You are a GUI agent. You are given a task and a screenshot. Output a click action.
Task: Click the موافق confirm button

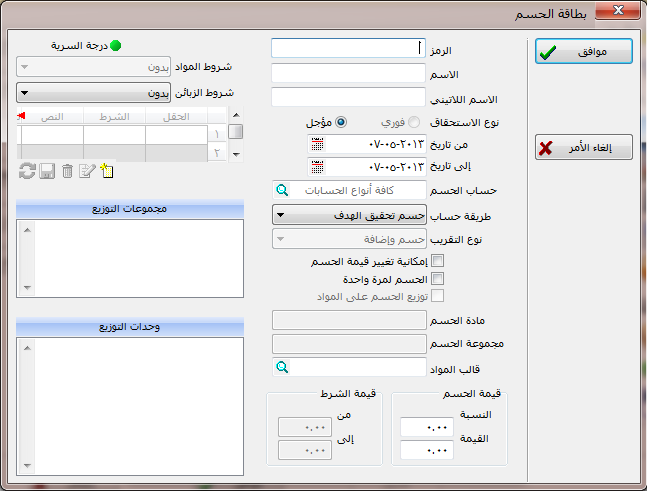tap(583, 52)
